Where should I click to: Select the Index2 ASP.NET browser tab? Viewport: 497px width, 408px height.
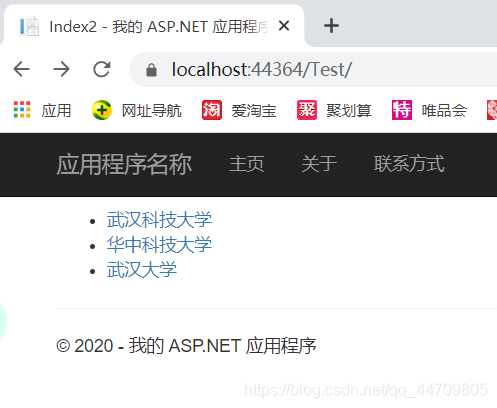click(x=154, y=26)
